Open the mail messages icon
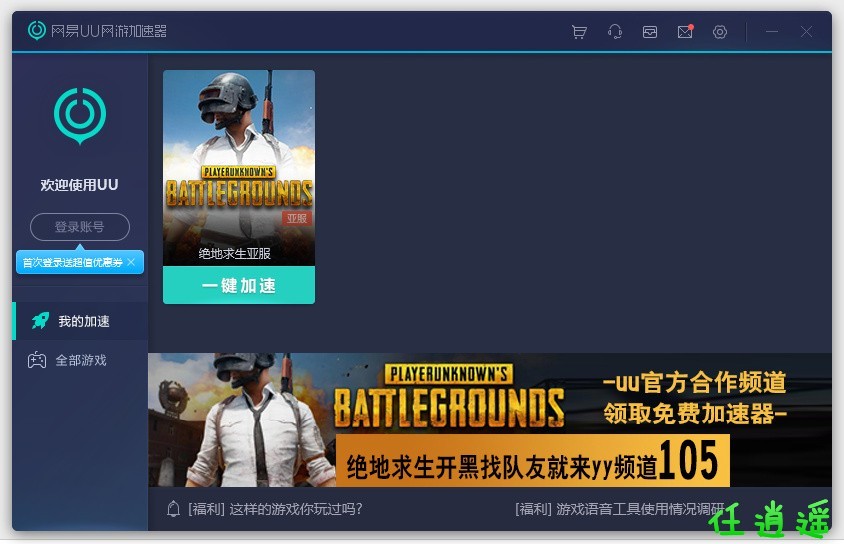The height and width of the screenshot is (544, 844). point(685,32)
